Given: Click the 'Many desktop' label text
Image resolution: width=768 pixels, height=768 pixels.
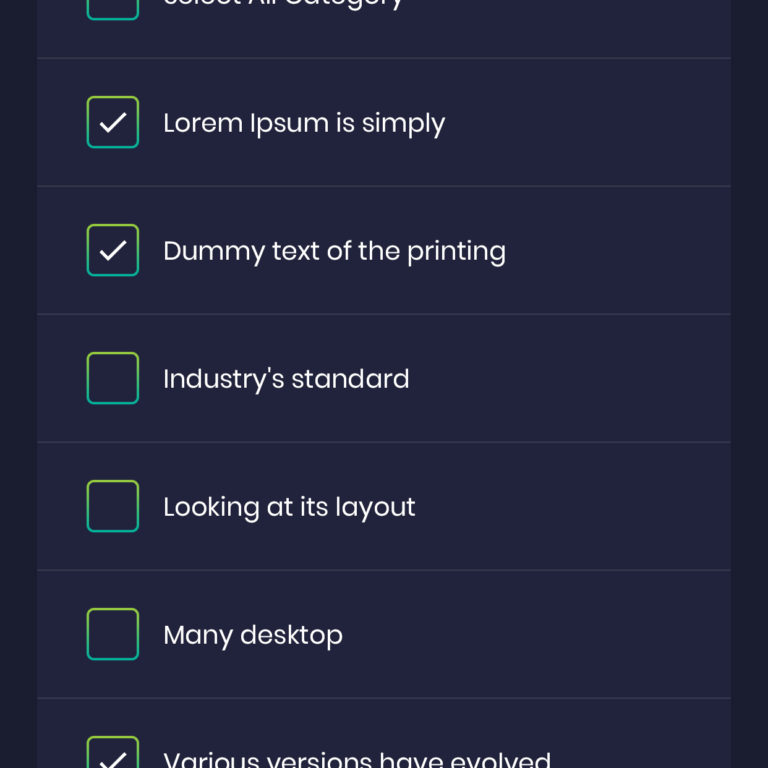Looking at the screenshot, I should tap(253, 635).
